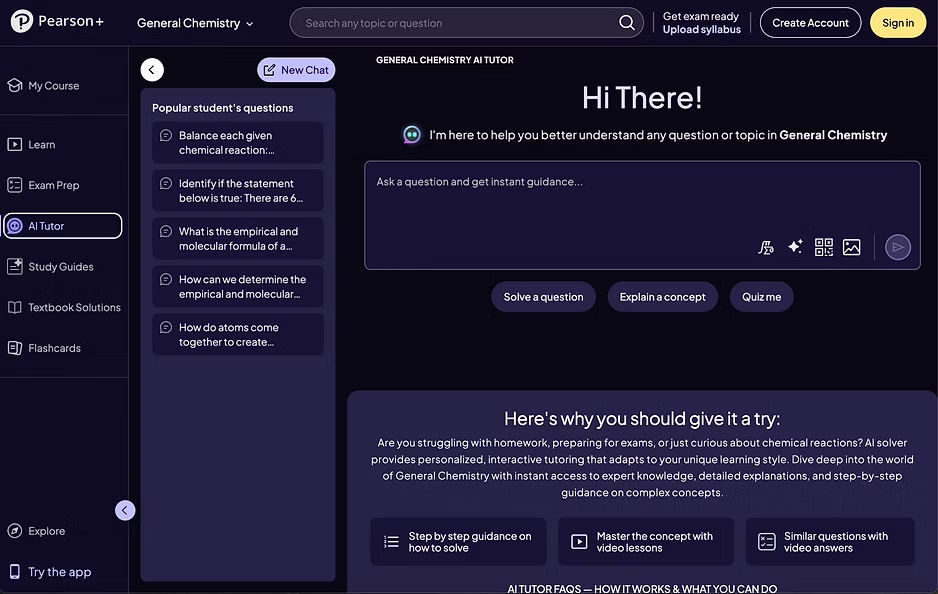Click the AI tutor avatar beside the greeting
938x594 pixels.
pyautogui.click(x=412, y=135)
